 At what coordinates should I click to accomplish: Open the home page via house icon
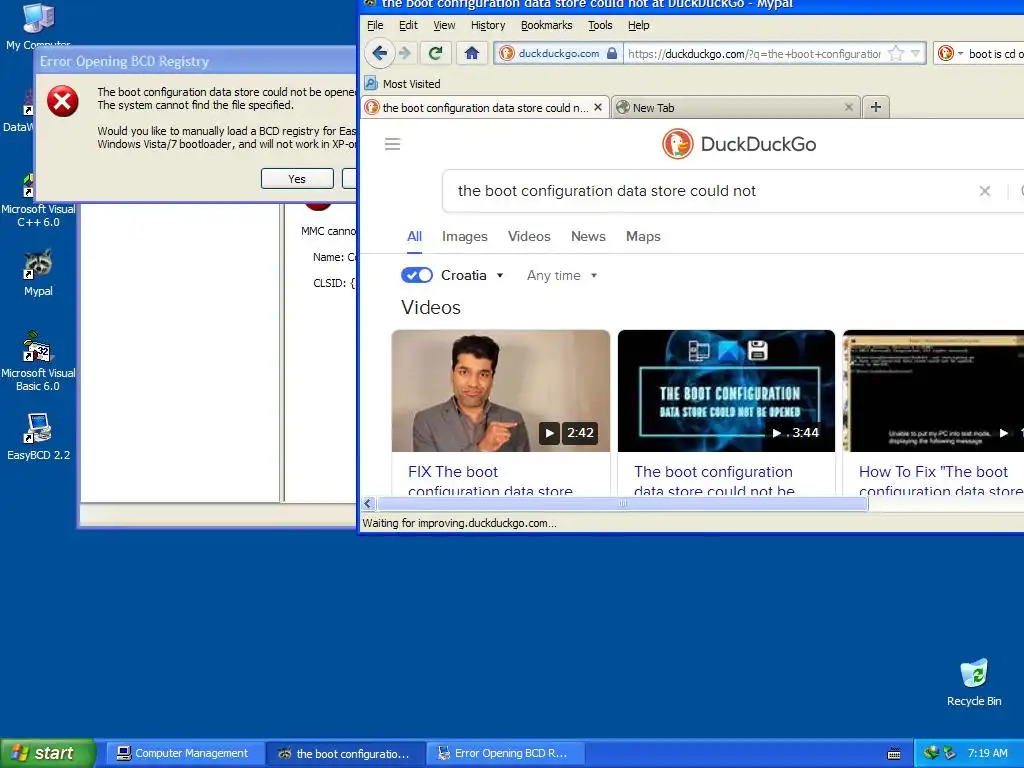pos(472,53)
